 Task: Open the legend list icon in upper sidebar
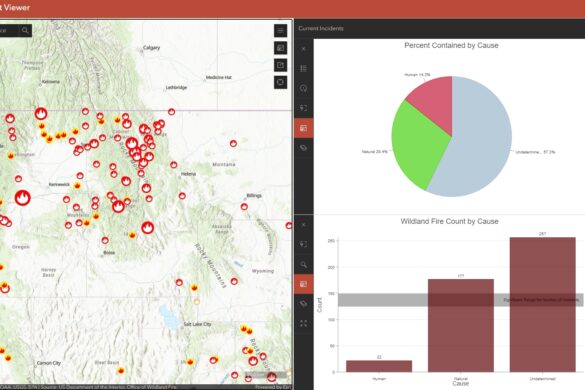(x=303, y=69)
